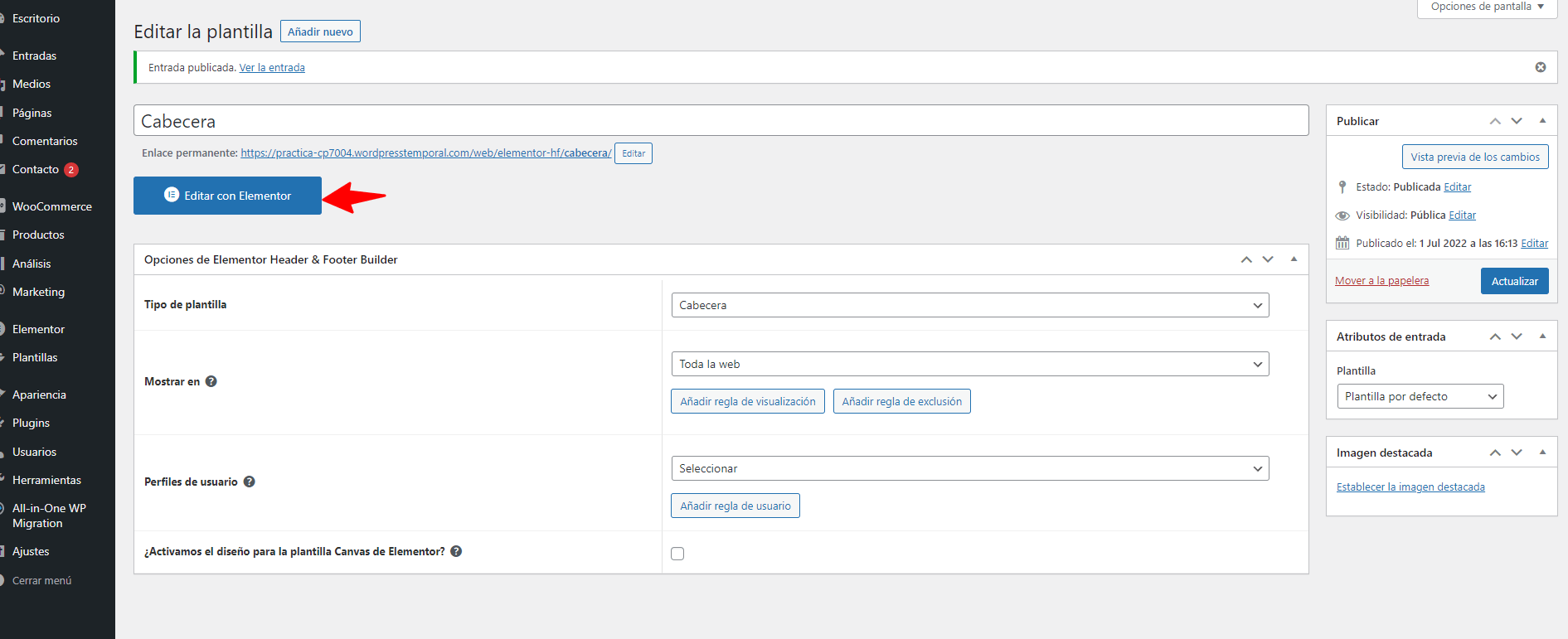Open Usuarios menu

click(x=34, y=452)
